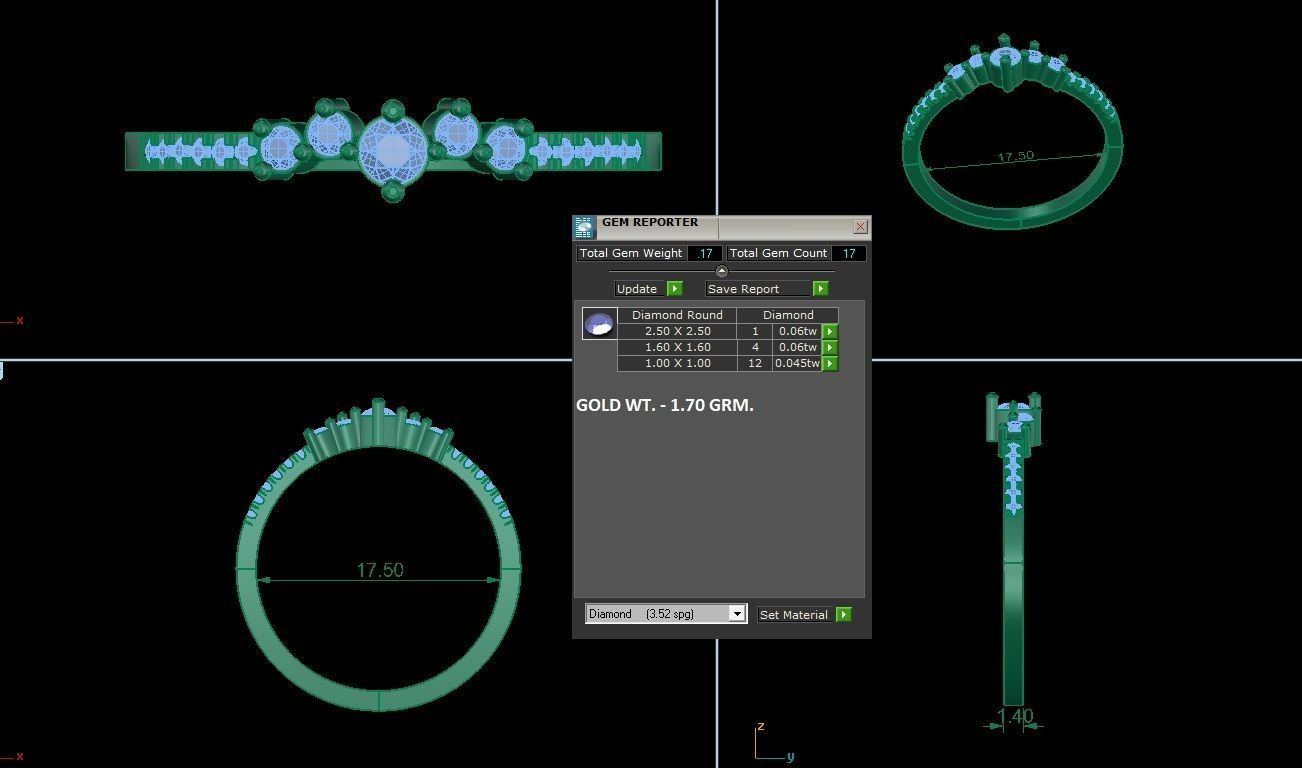Click the quantity 12 cell
Screen dimensions: 1302x768
click(x=755, y=363)
